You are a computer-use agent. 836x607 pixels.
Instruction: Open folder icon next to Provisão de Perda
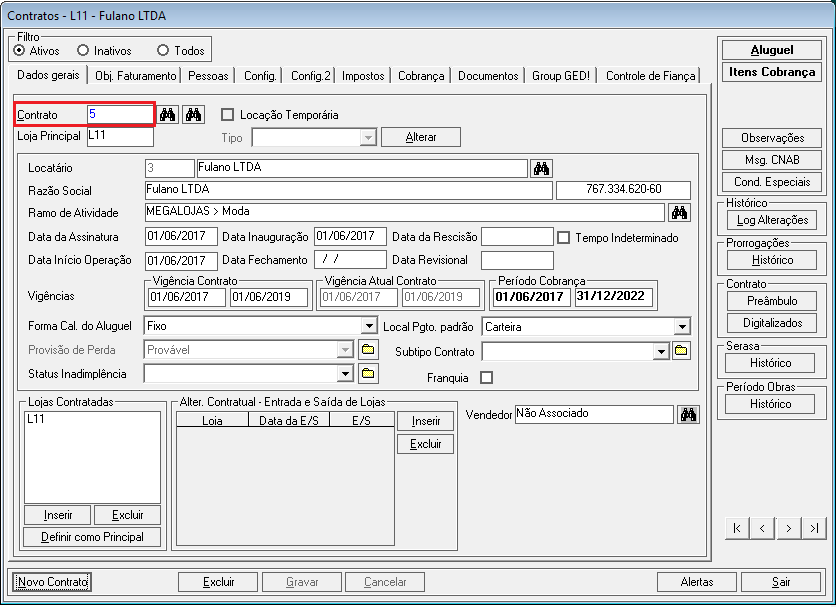(x=367, y=350)
